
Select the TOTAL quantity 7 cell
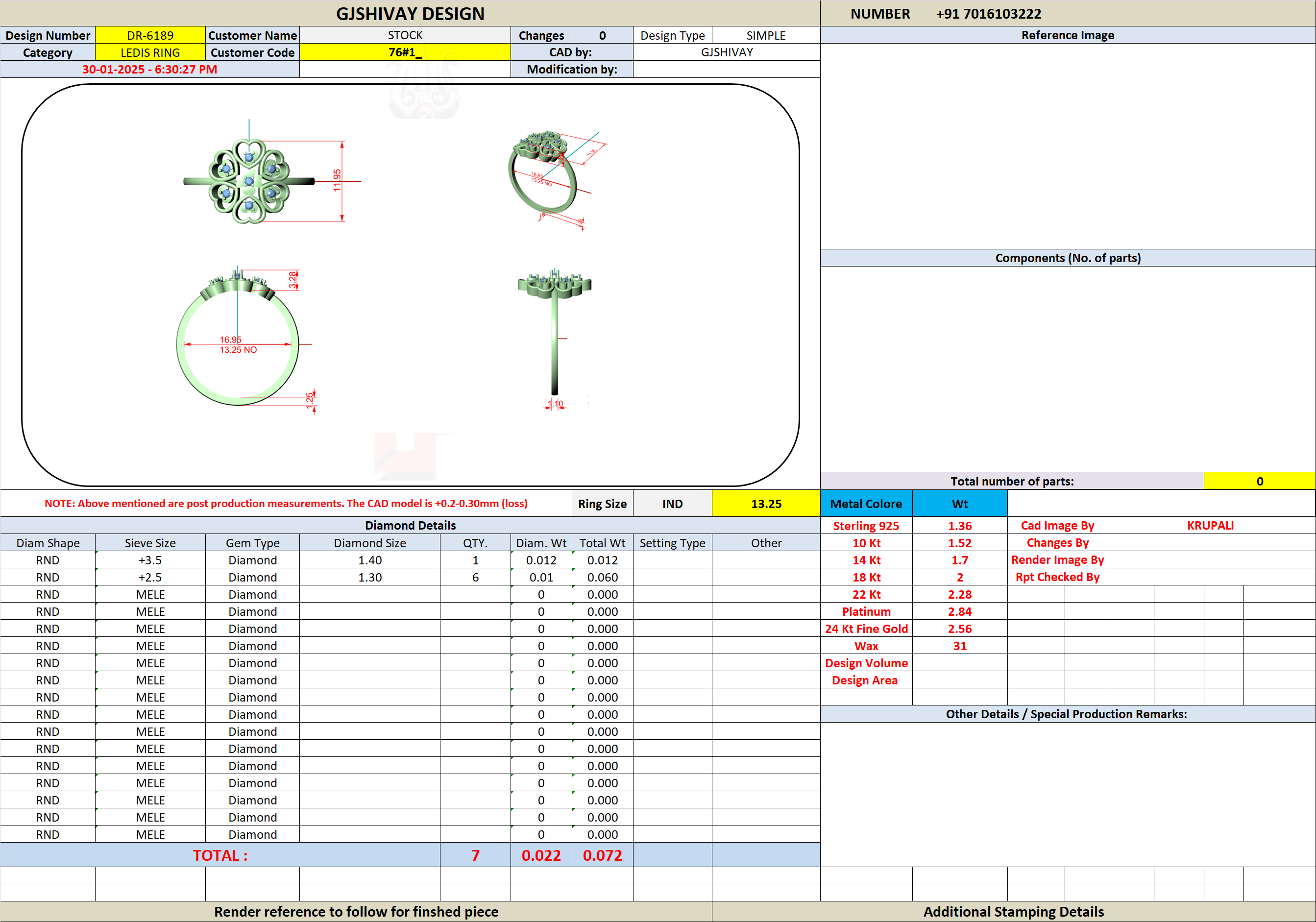click(475, 855)
